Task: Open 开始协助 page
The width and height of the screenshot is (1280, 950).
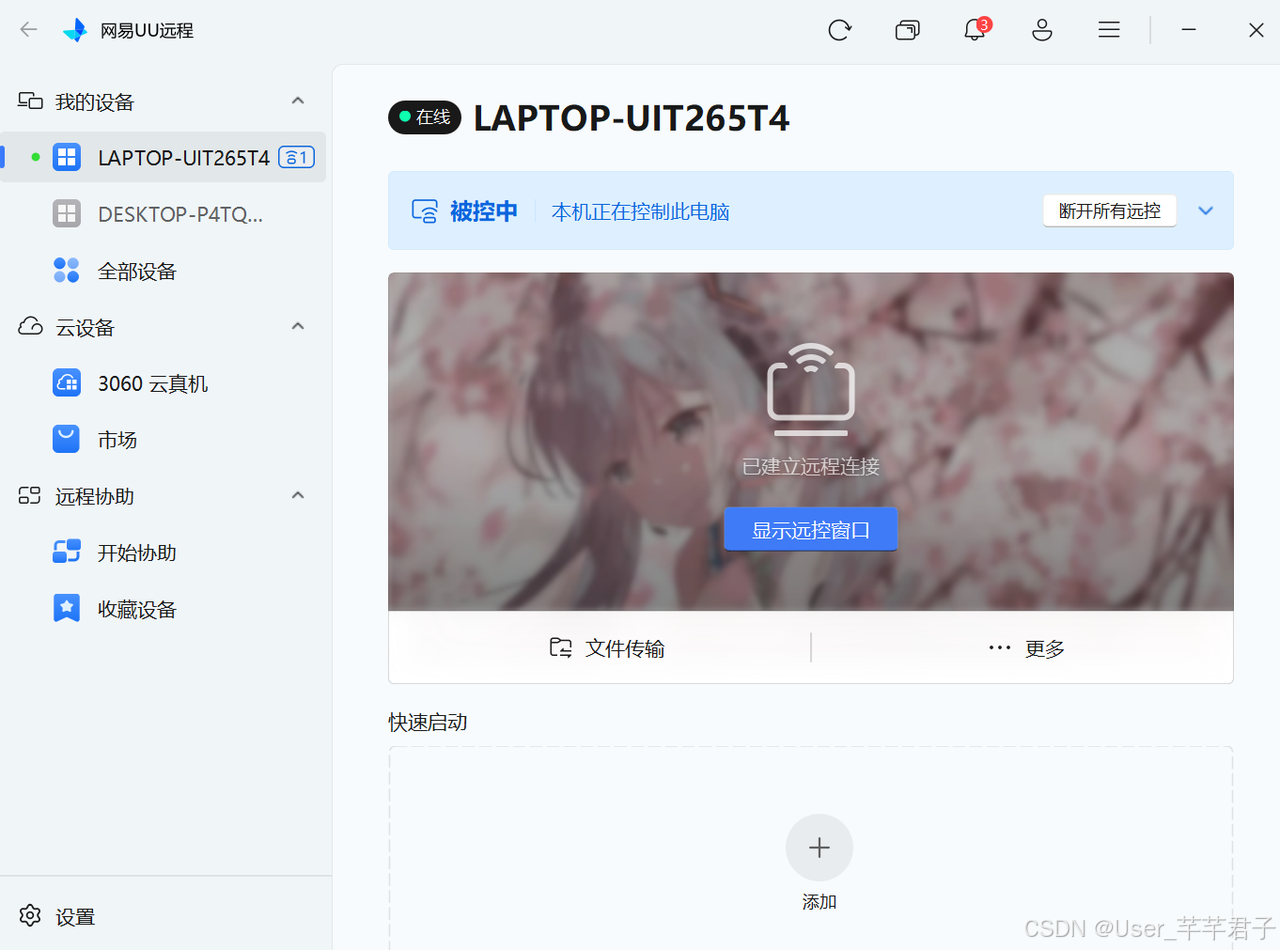Action: (163, 552)
